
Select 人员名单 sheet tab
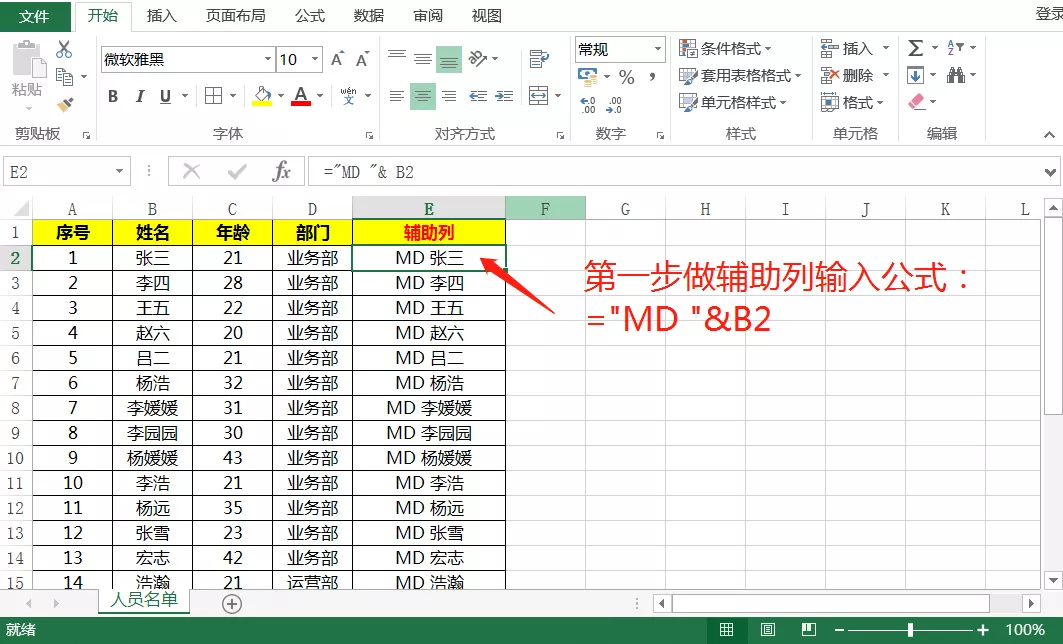[x=144, y=600]
